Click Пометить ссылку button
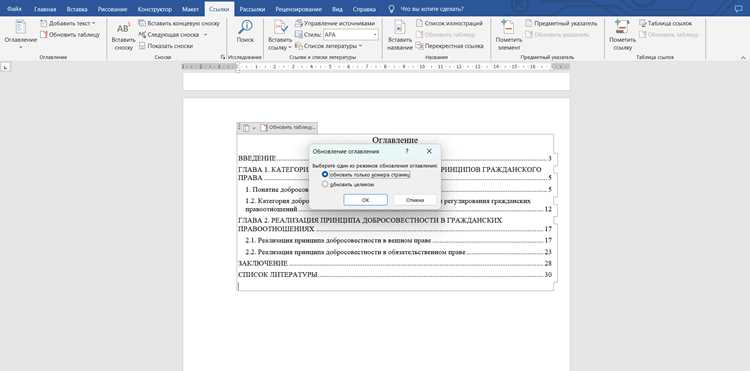This screenshot has height=371, width=750. click(622, 36)
